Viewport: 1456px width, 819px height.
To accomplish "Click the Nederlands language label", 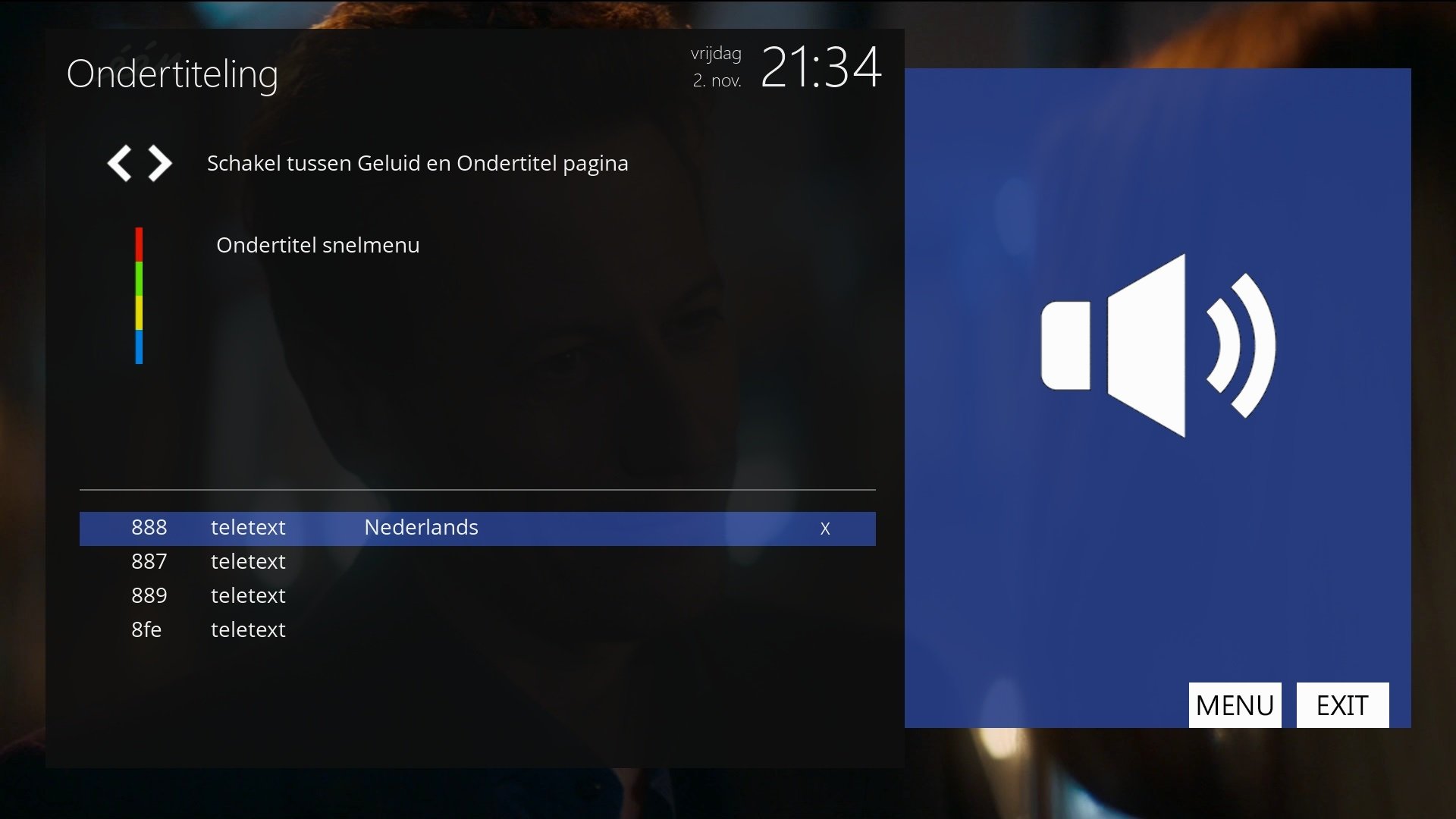I will 421,528.
